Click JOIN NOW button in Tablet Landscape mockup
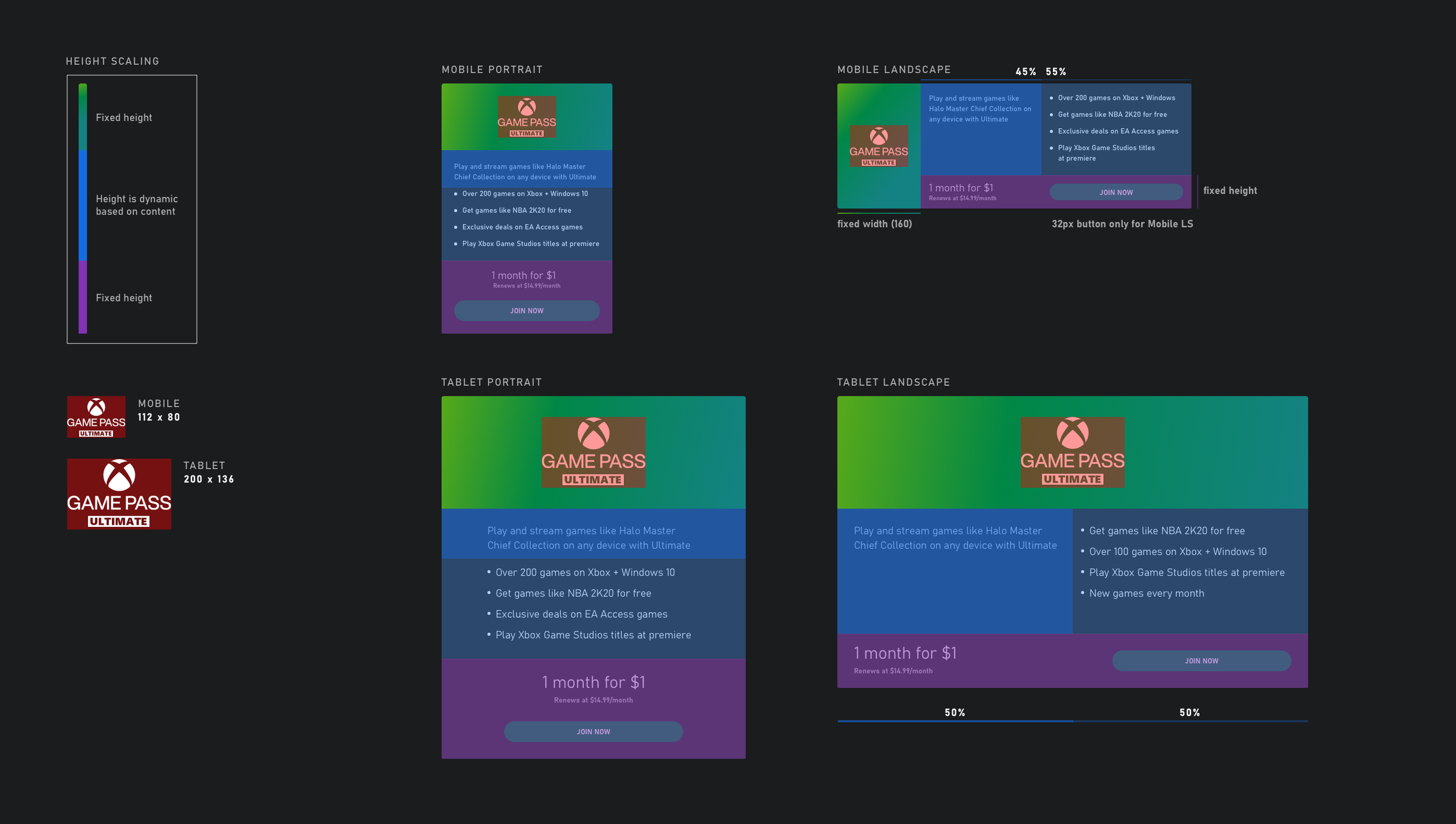Screen dimensions: 1456x824 tap(1201, 661)
